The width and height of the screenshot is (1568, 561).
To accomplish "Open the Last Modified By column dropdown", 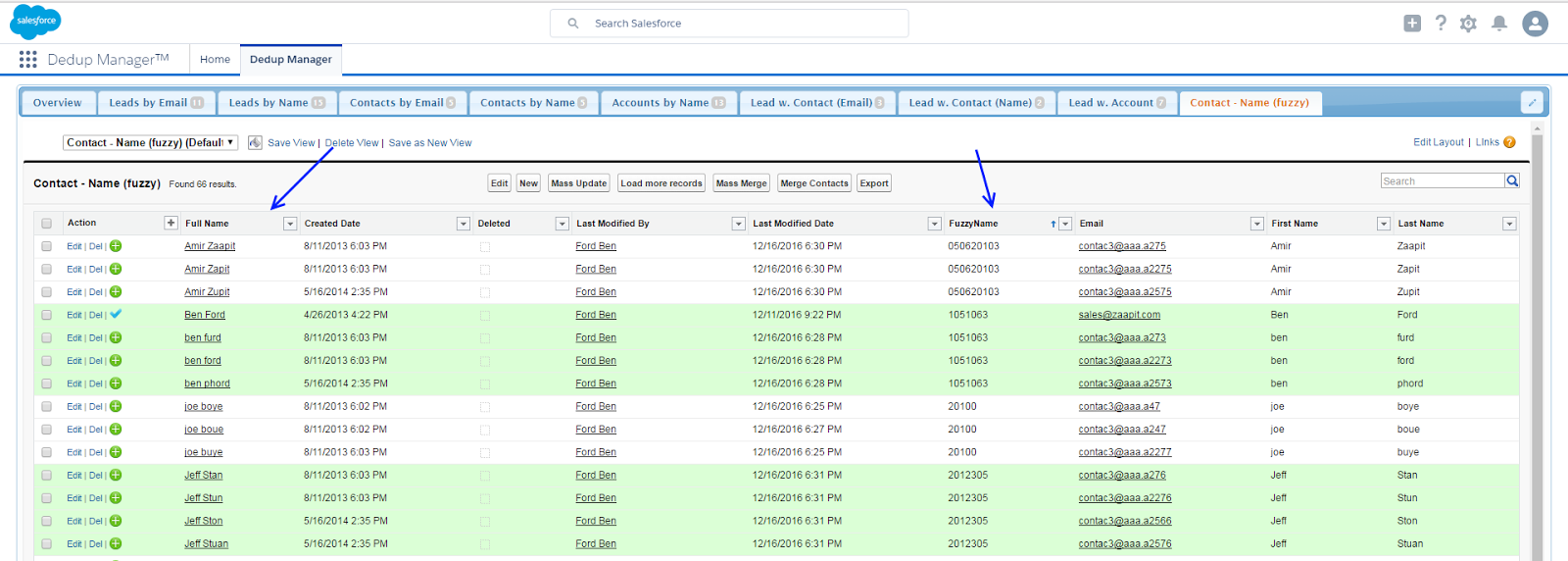I will (739, 224).
